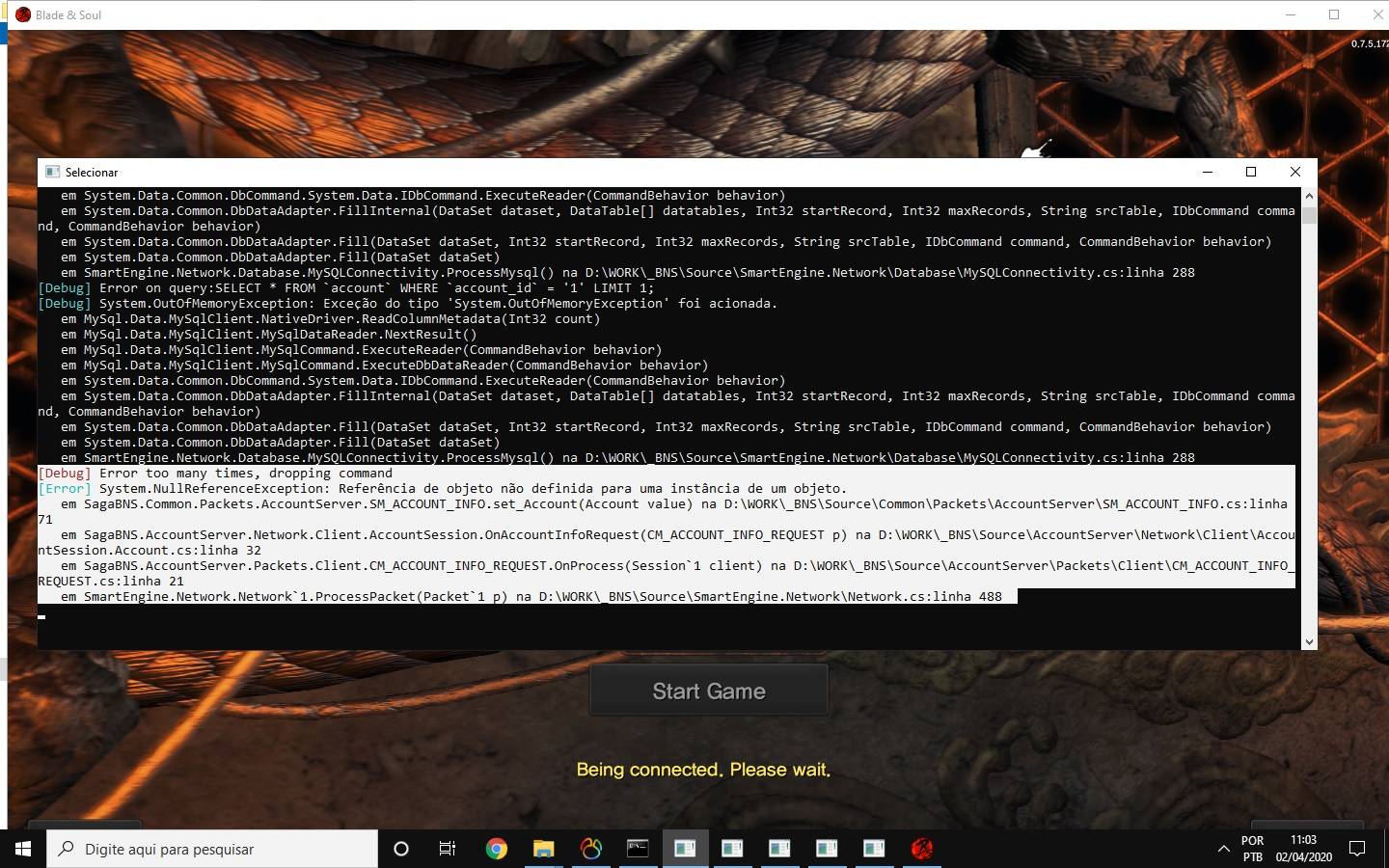Click the active highlighted console taskbar icon
The height and width of the screenshot is (868, 1389).
click(x=685, y=849)
